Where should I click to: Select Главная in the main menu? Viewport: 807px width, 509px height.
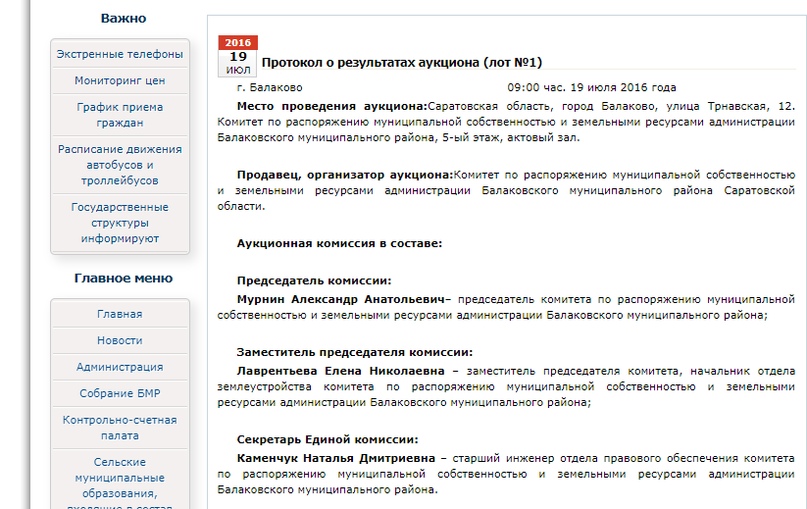pos(120,314)
